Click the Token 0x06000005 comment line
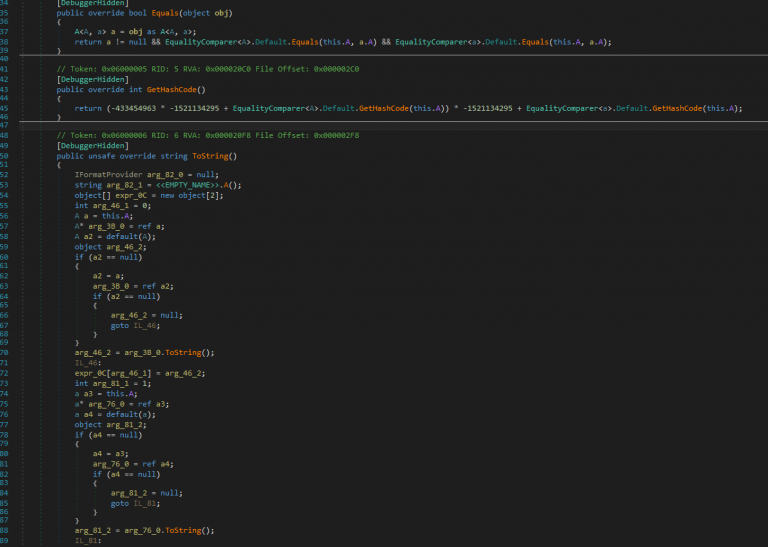The image size is (768, 547). [192, 69]
